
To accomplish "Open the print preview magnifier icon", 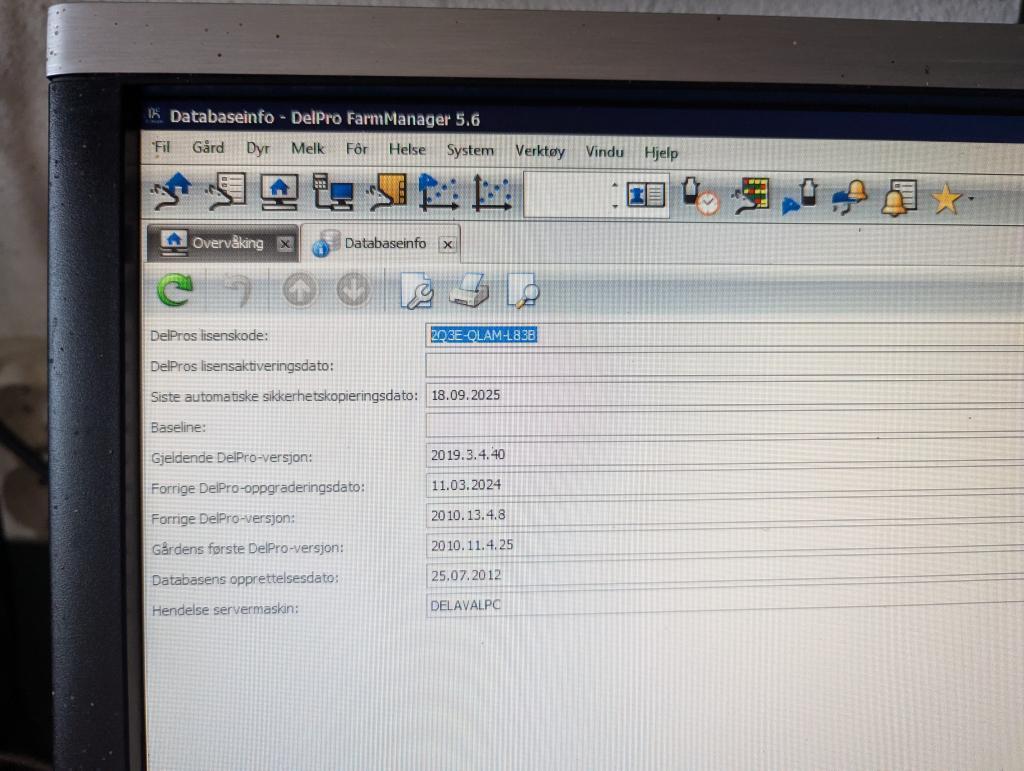I will tap(522, 291).
